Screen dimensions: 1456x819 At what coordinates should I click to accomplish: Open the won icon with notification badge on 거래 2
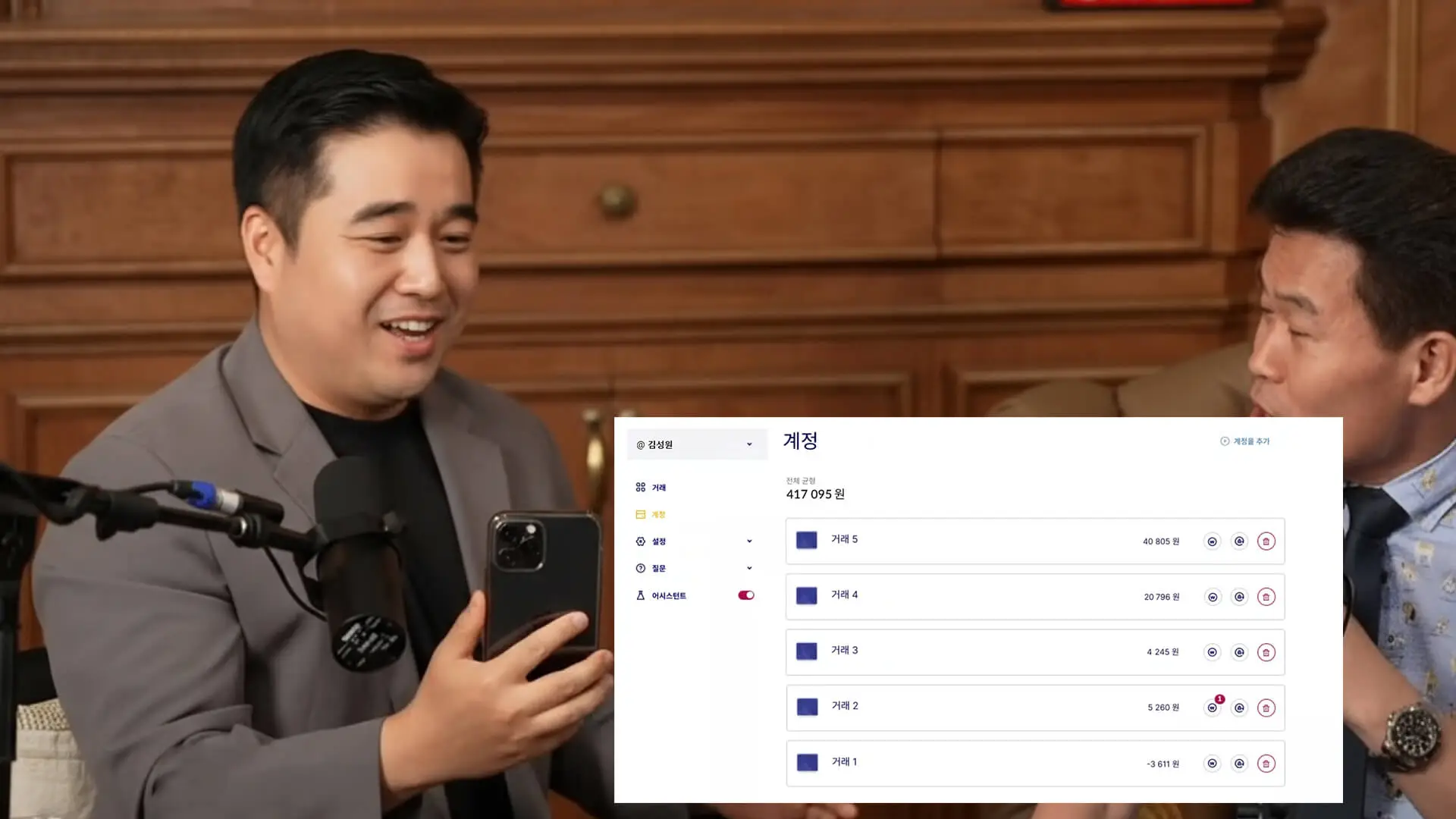pos(1213,708)
